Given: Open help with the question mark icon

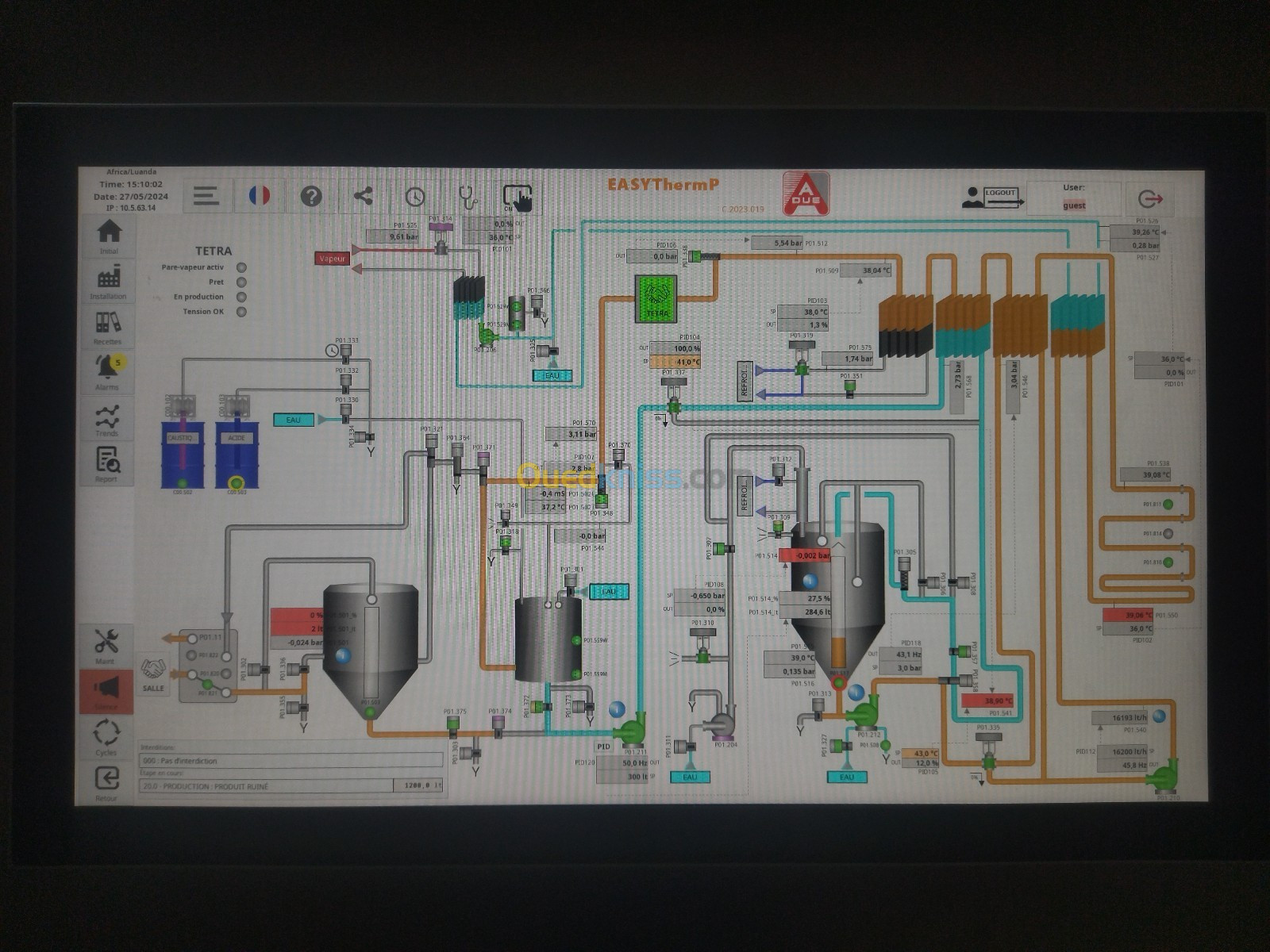Looking at the screenshot, I should (311, 196).
